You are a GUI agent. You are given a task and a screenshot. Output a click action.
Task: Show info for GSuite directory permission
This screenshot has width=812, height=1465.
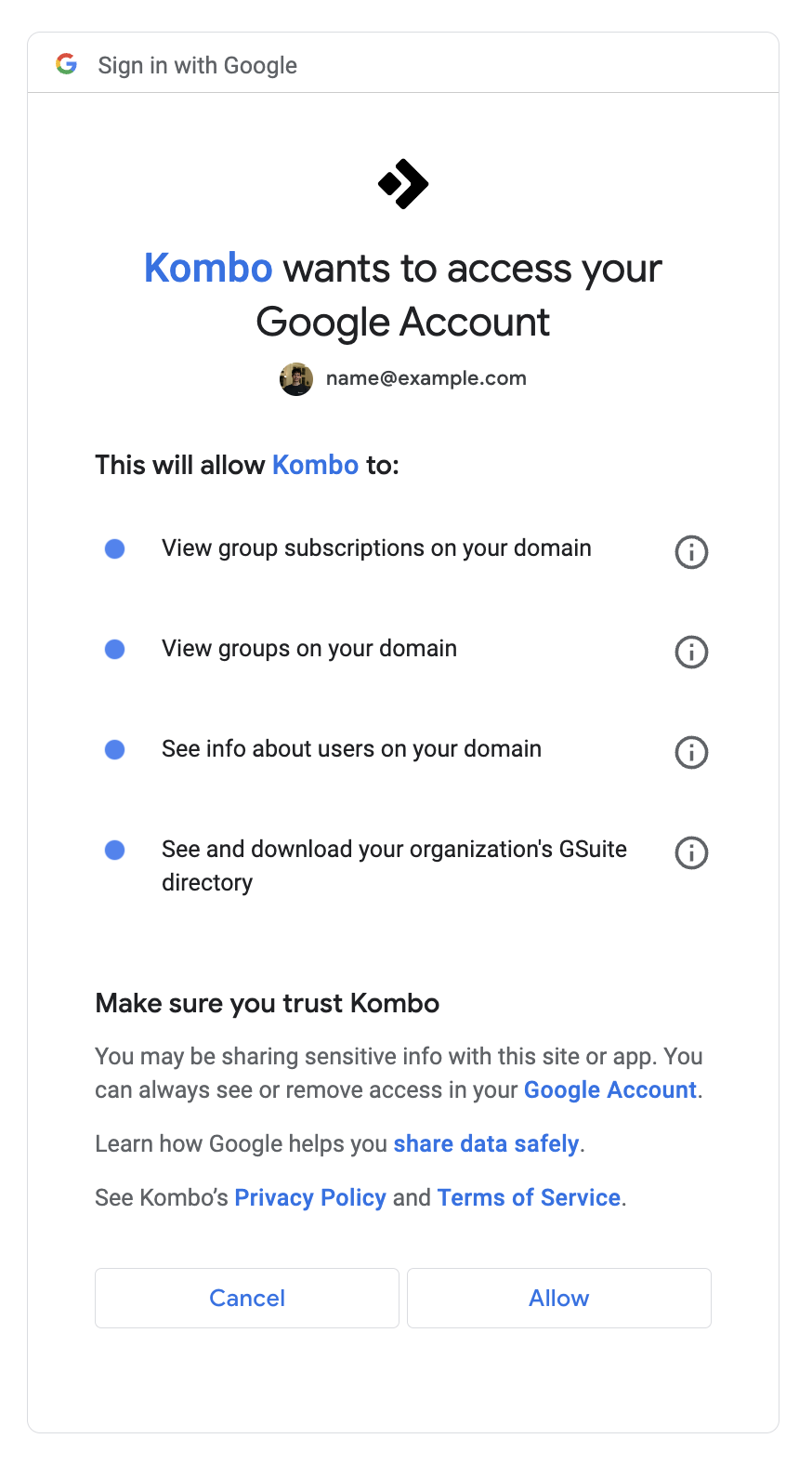point(691,852)
